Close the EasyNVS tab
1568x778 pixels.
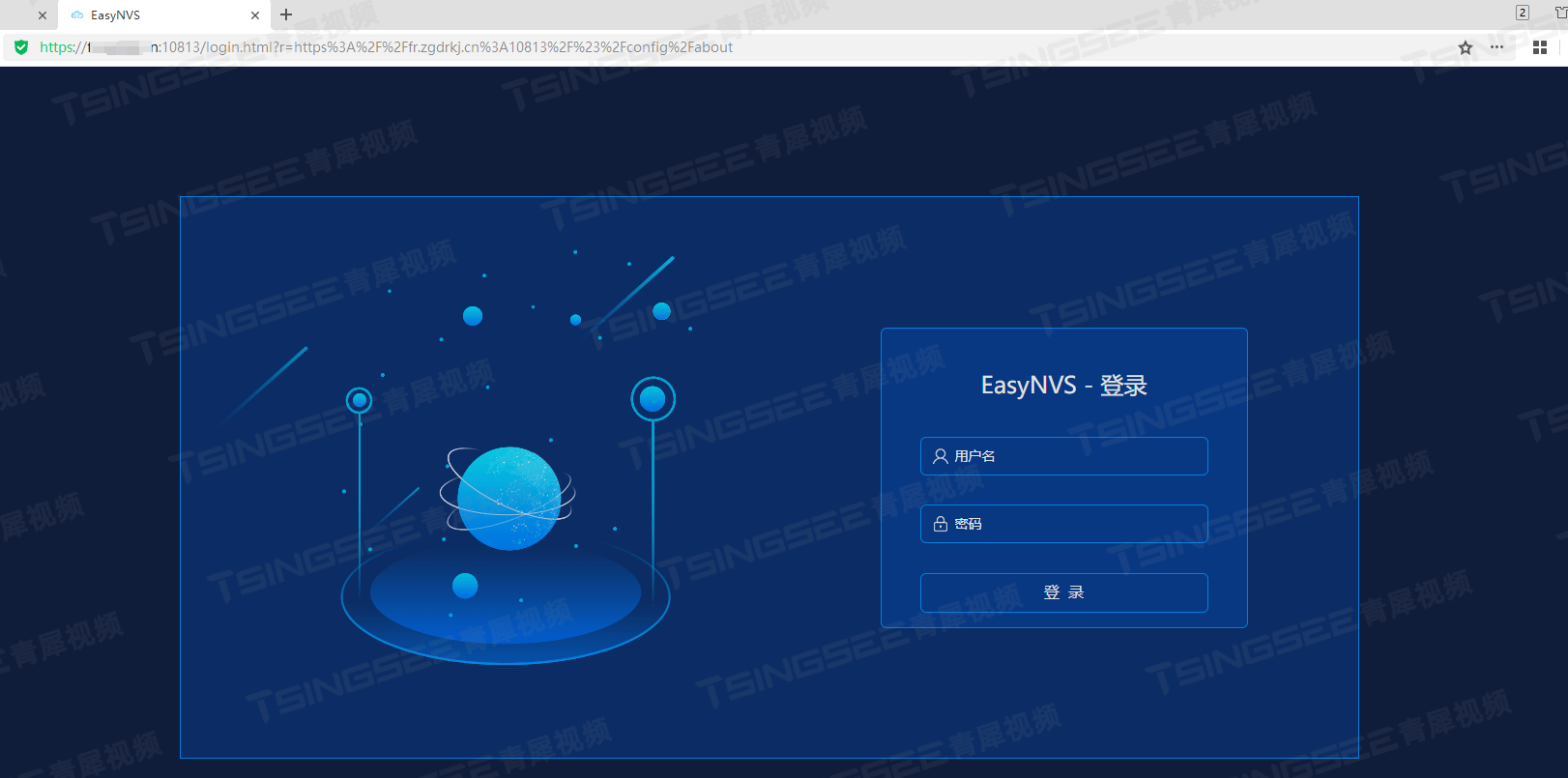click(255, 15)
